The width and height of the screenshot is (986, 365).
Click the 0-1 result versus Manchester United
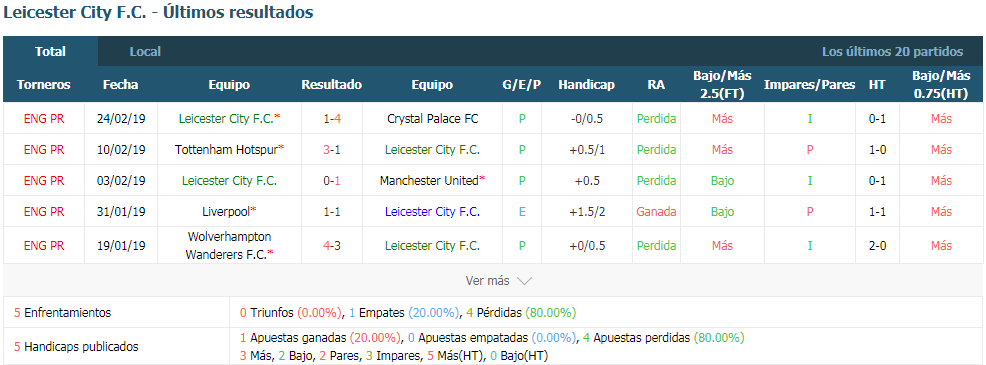tap(331, 181)
